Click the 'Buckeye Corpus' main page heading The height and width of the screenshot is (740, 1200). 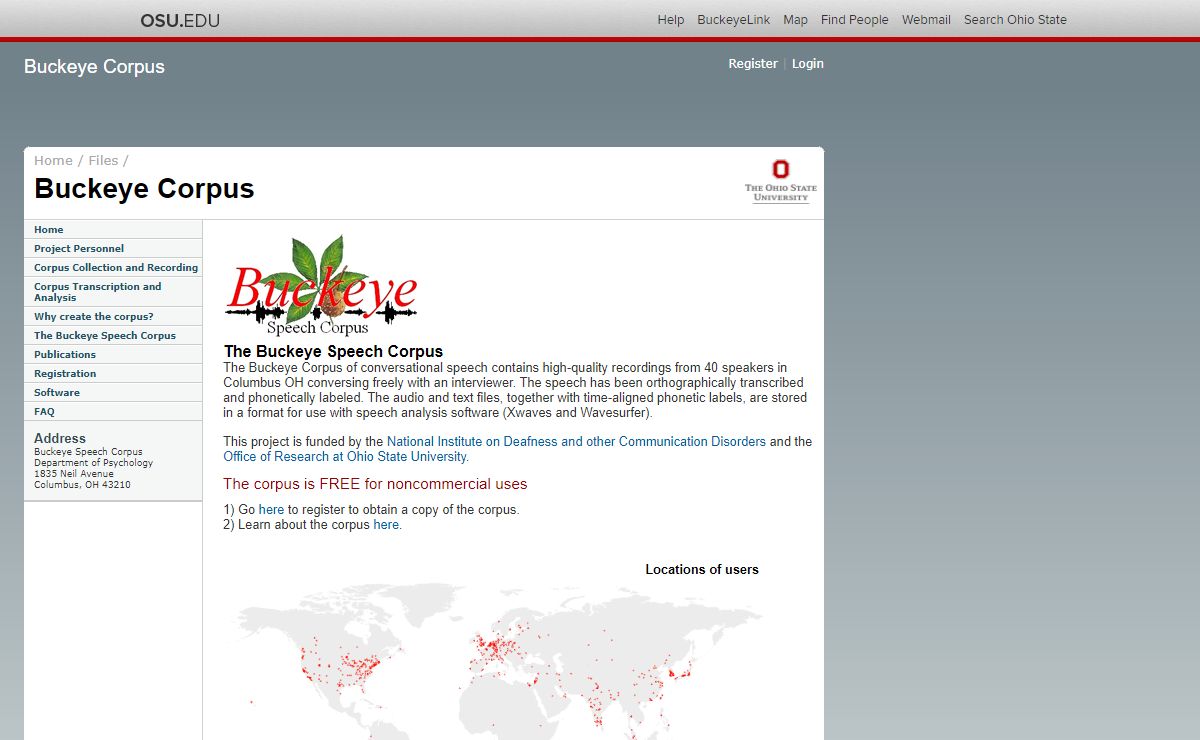click(x=144, y=189)
